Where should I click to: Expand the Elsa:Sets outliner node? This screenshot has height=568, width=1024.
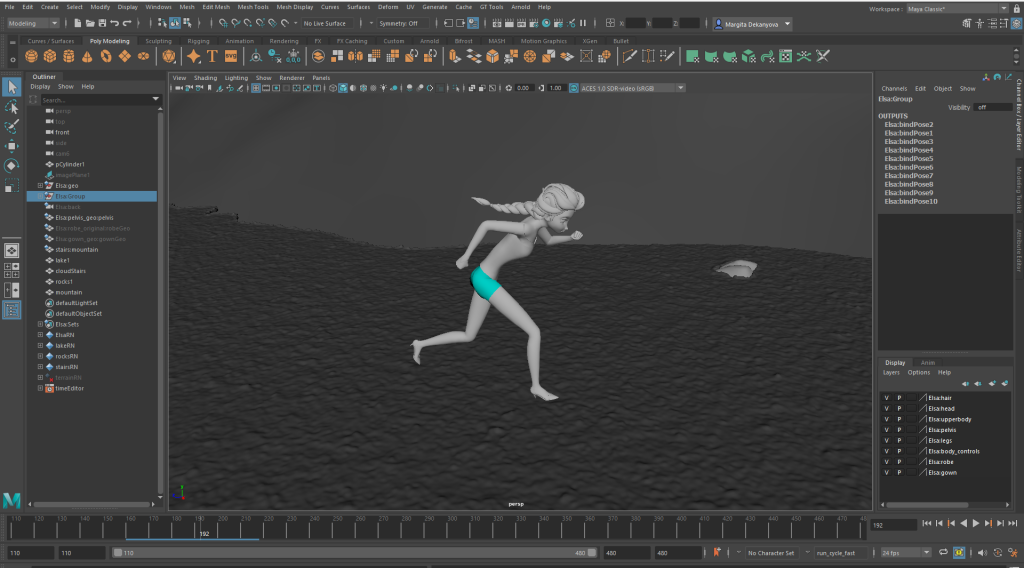[40, 324]
